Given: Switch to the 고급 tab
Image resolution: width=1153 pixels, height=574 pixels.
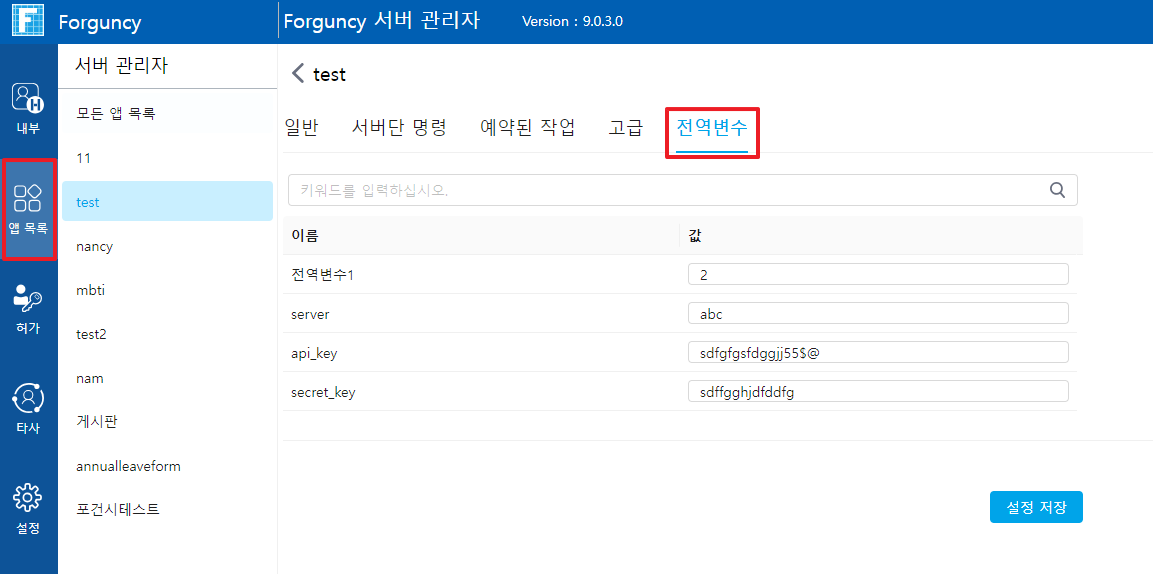Looking at the screenshot, I should point(626,127).
